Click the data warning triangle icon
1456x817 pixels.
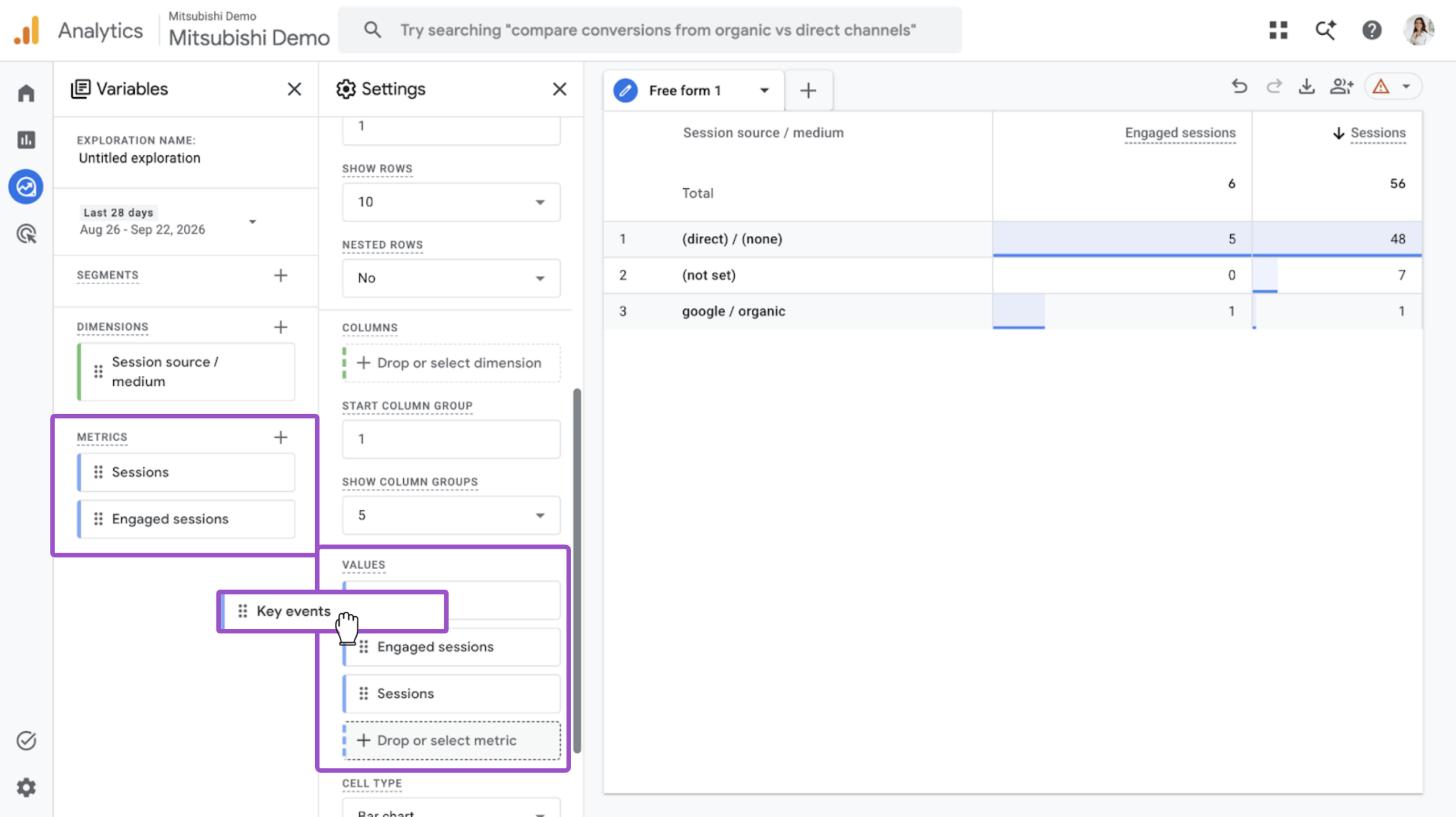(1381, 86)
